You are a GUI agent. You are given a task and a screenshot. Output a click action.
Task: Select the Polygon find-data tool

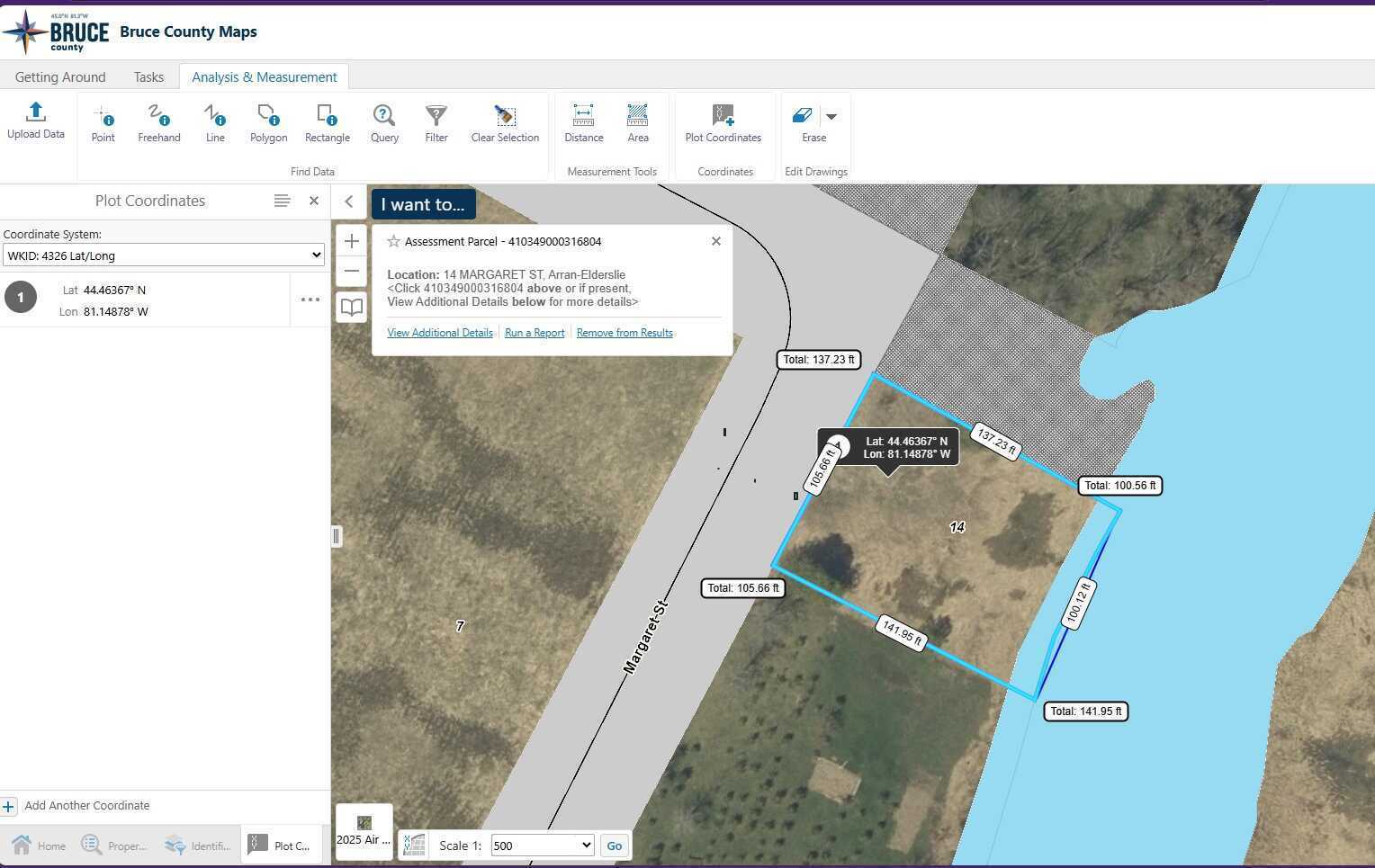[268, 123]
